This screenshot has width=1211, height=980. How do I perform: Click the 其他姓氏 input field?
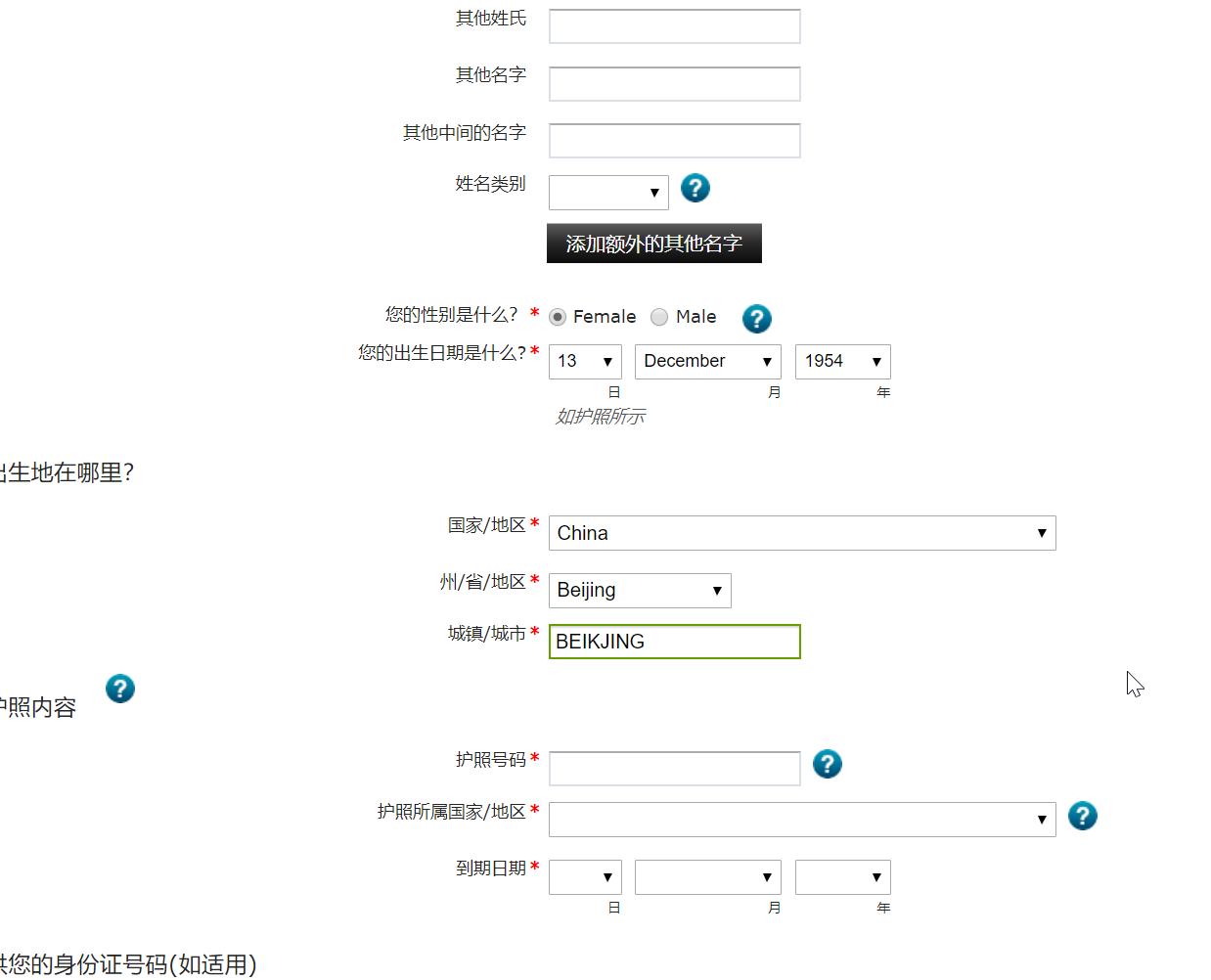click(x=673, y=26)
